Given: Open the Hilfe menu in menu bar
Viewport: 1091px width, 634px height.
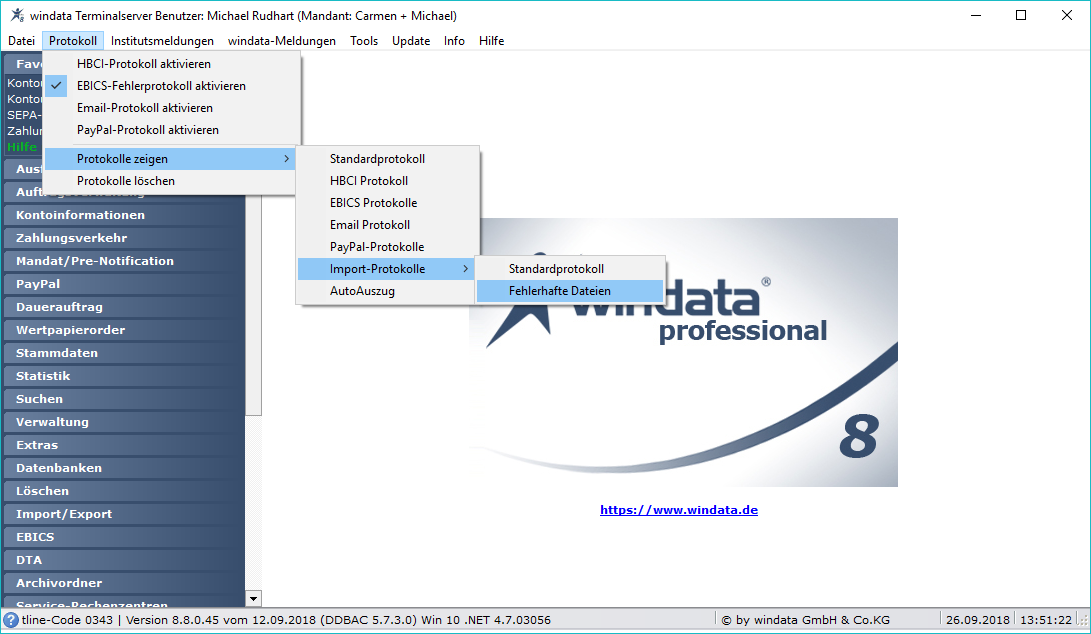Looking at the screenshot, I should (x=491, y=41).
